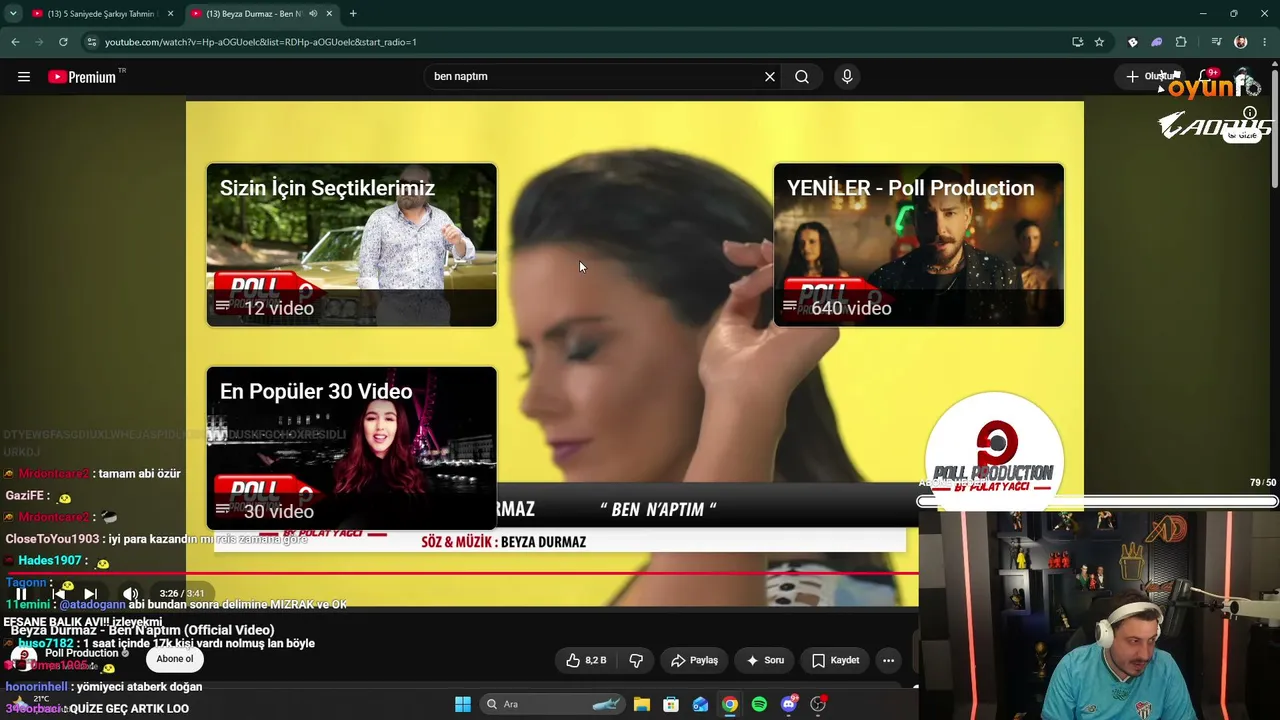Open the Oluştur create menu
This screenshot has height=720, width=1280.
pyautogui.click(x=1150, y=77)
